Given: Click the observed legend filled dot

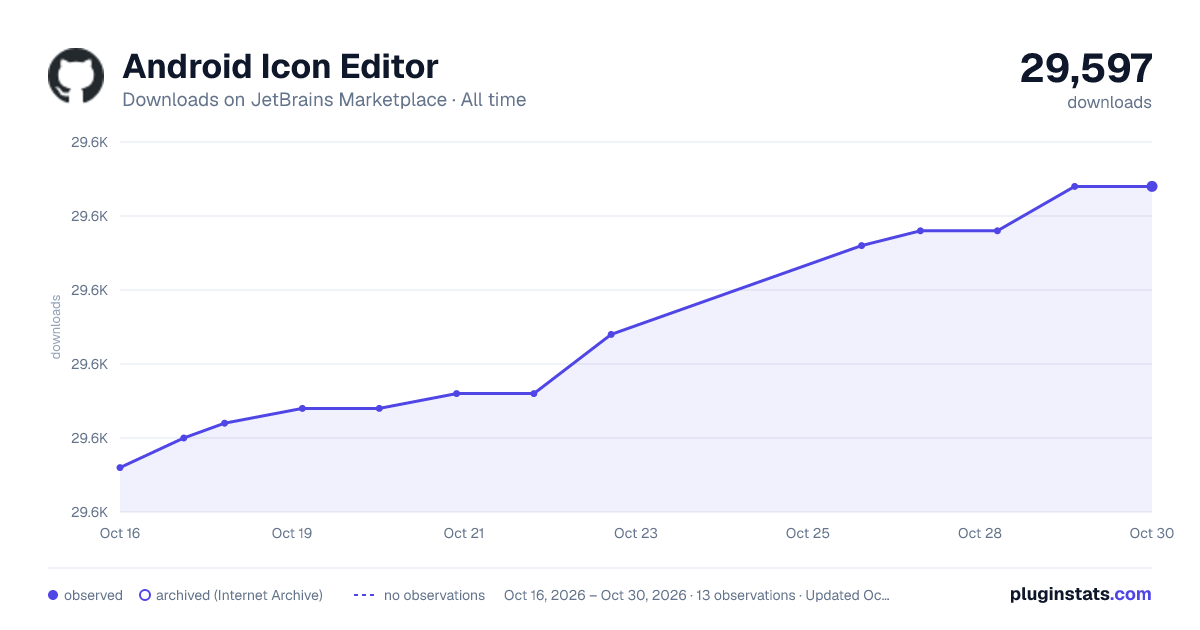Looking at the screenshot, I should coord(53,595).
